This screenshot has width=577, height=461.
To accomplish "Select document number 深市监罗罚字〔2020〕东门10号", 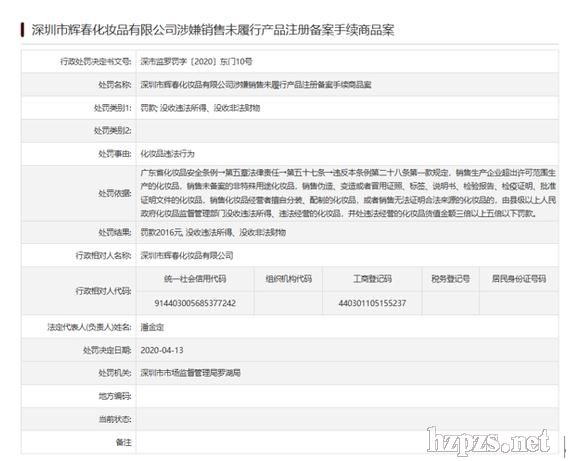I will pos(196,61).
